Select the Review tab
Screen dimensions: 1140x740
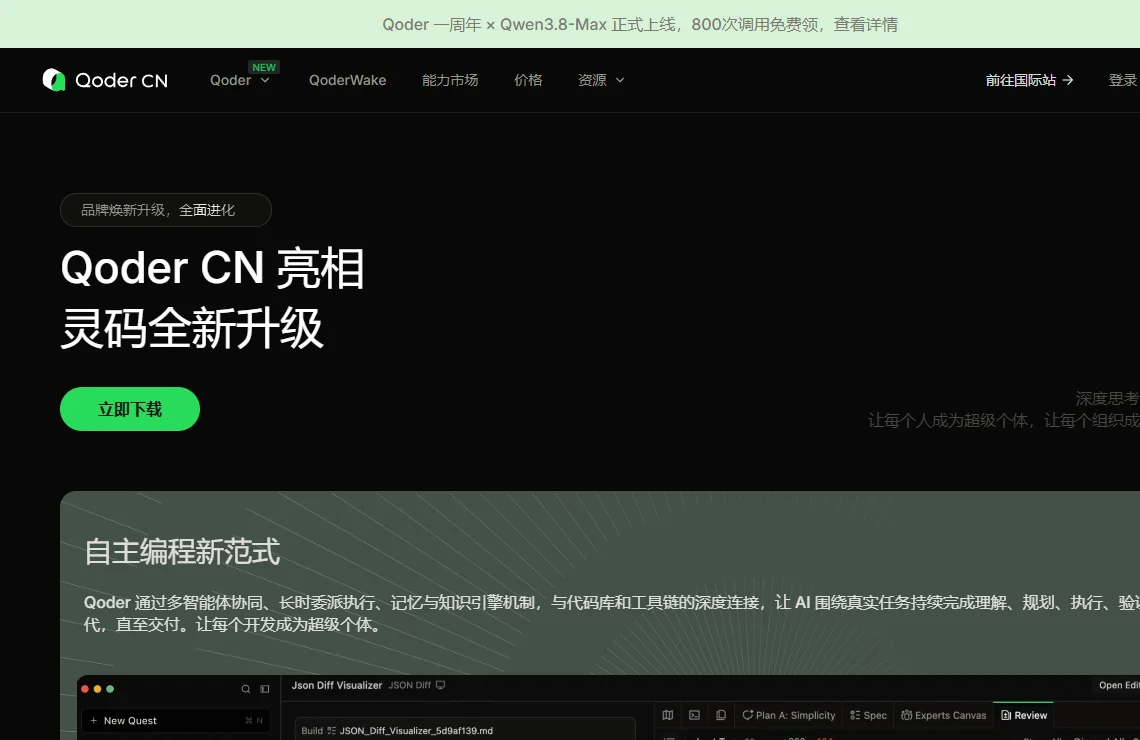click(1024, 715)
